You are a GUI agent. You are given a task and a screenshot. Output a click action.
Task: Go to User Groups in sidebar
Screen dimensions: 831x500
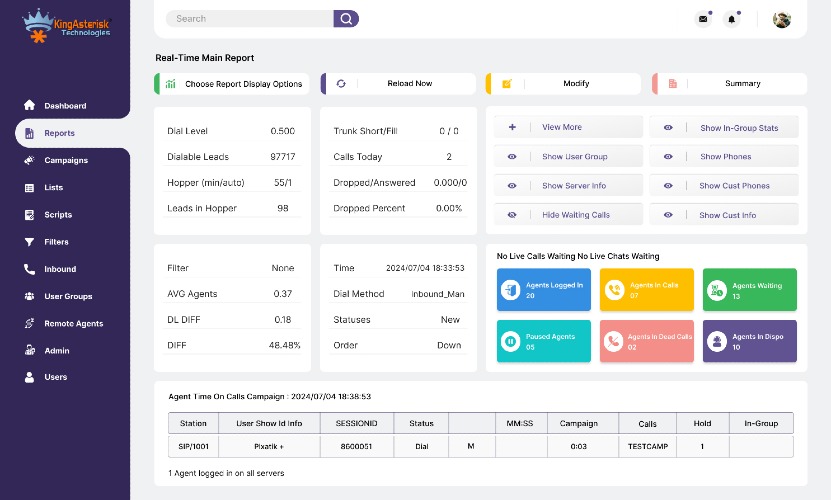[68, 296]
